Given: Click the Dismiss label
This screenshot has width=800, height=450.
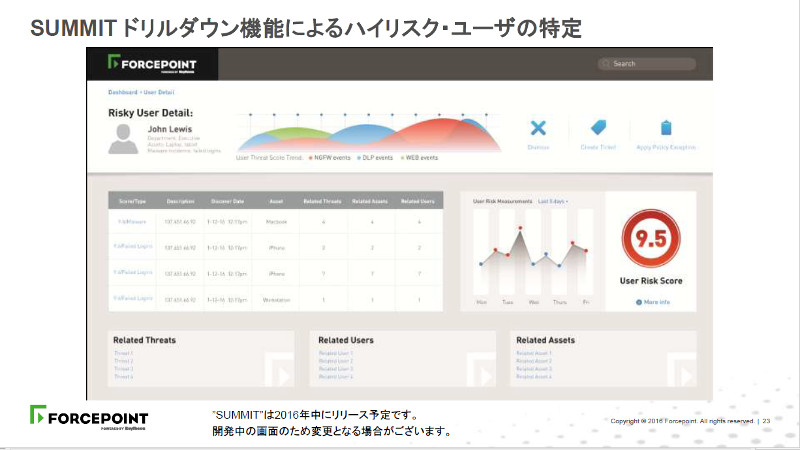Looking at the screenshot, I should [538, 147].
